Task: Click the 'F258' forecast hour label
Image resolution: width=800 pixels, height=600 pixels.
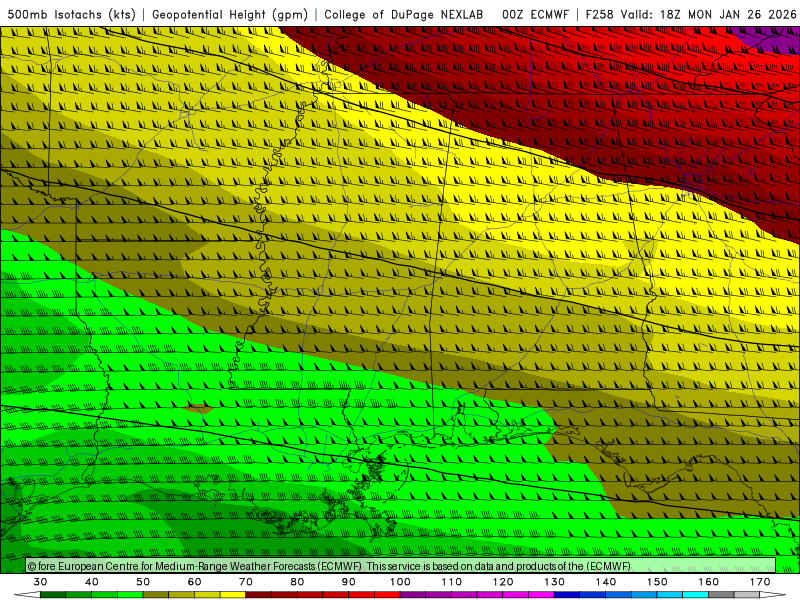Action: pyautogui.click(x=599, y=14)
